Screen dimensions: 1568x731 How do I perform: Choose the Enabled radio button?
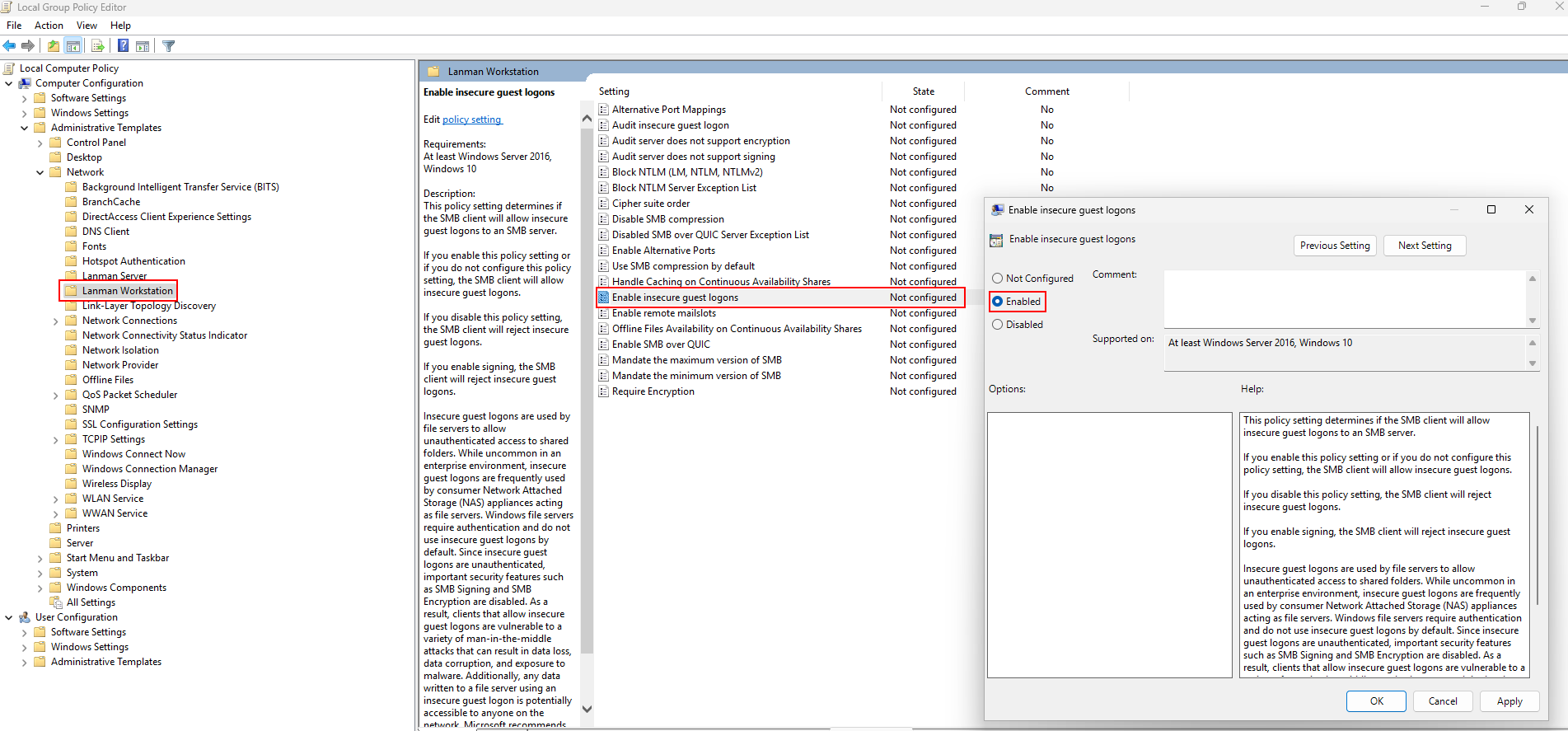(x=998, y=302)
